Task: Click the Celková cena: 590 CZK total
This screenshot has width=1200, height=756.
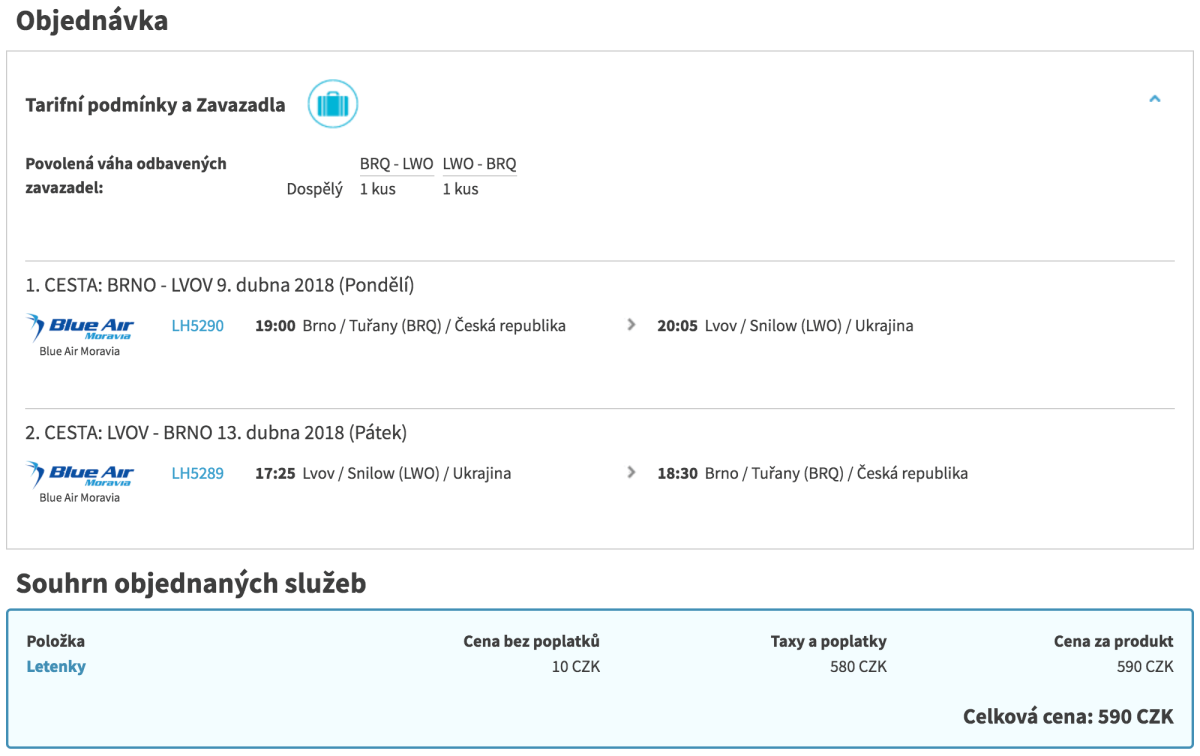Action: (x=1067, y=717)
